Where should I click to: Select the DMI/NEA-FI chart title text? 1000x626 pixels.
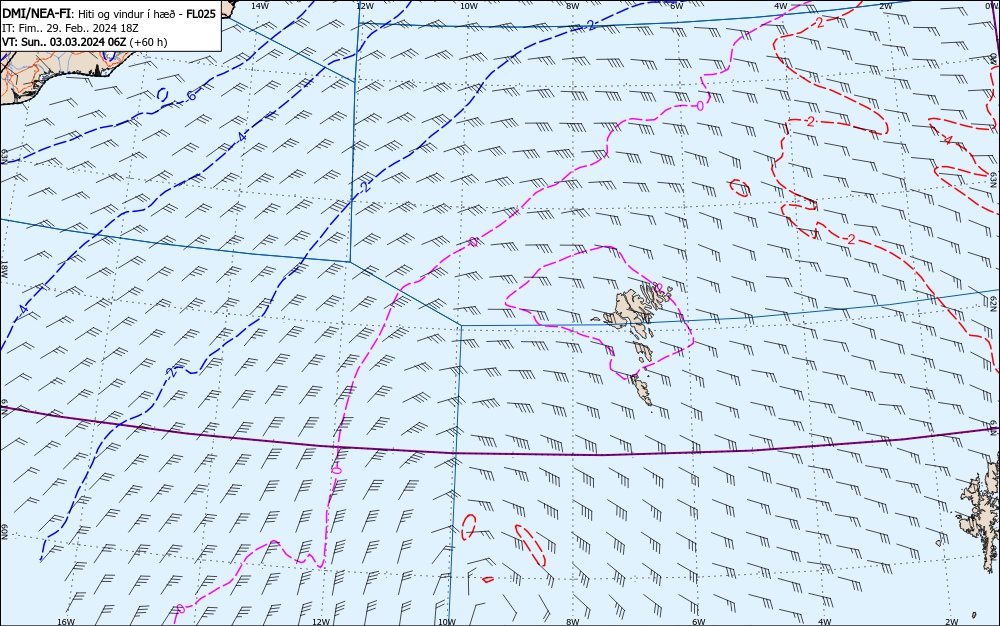click(x=37, y=14)
